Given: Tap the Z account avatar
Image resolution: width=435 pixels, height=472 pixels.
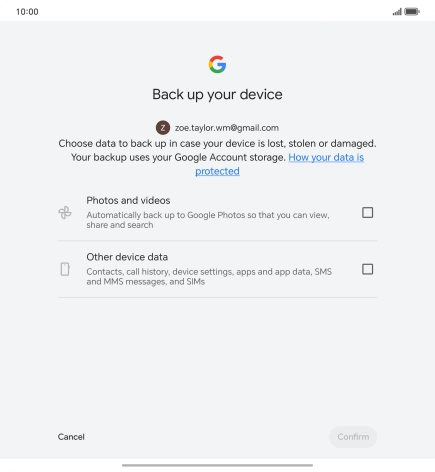Looking at the screenshot, I should tap(163, 128).
